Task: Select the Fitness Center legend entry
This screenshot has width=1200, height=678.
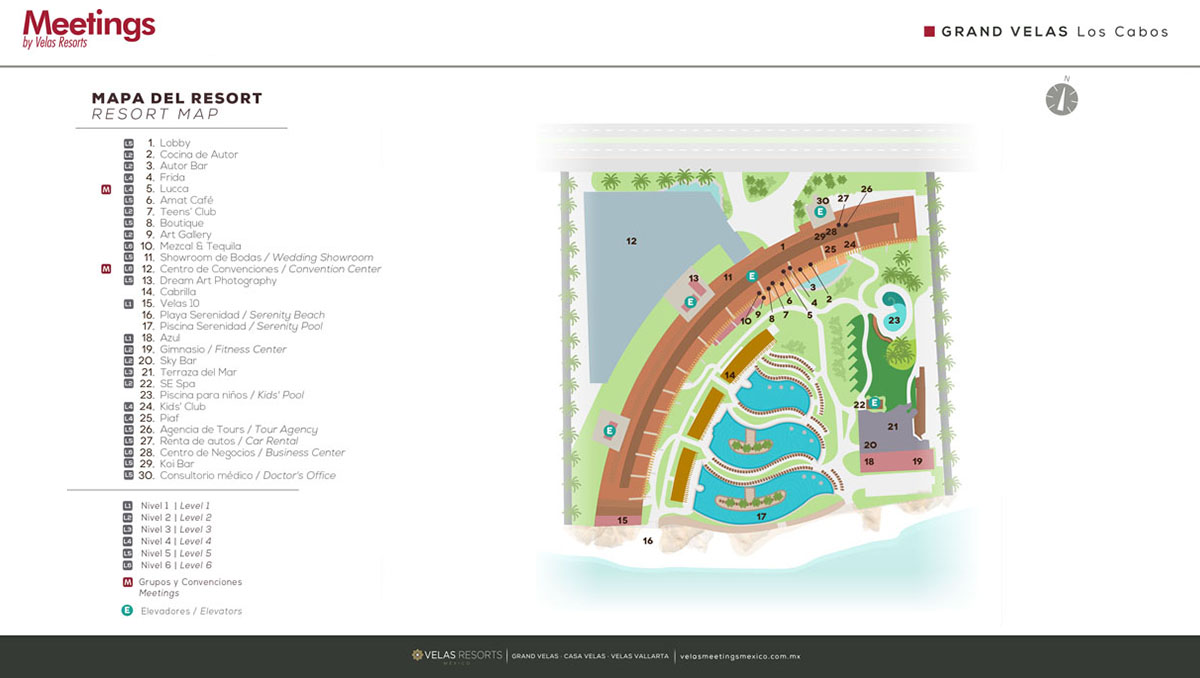Action: pos(213,350)
